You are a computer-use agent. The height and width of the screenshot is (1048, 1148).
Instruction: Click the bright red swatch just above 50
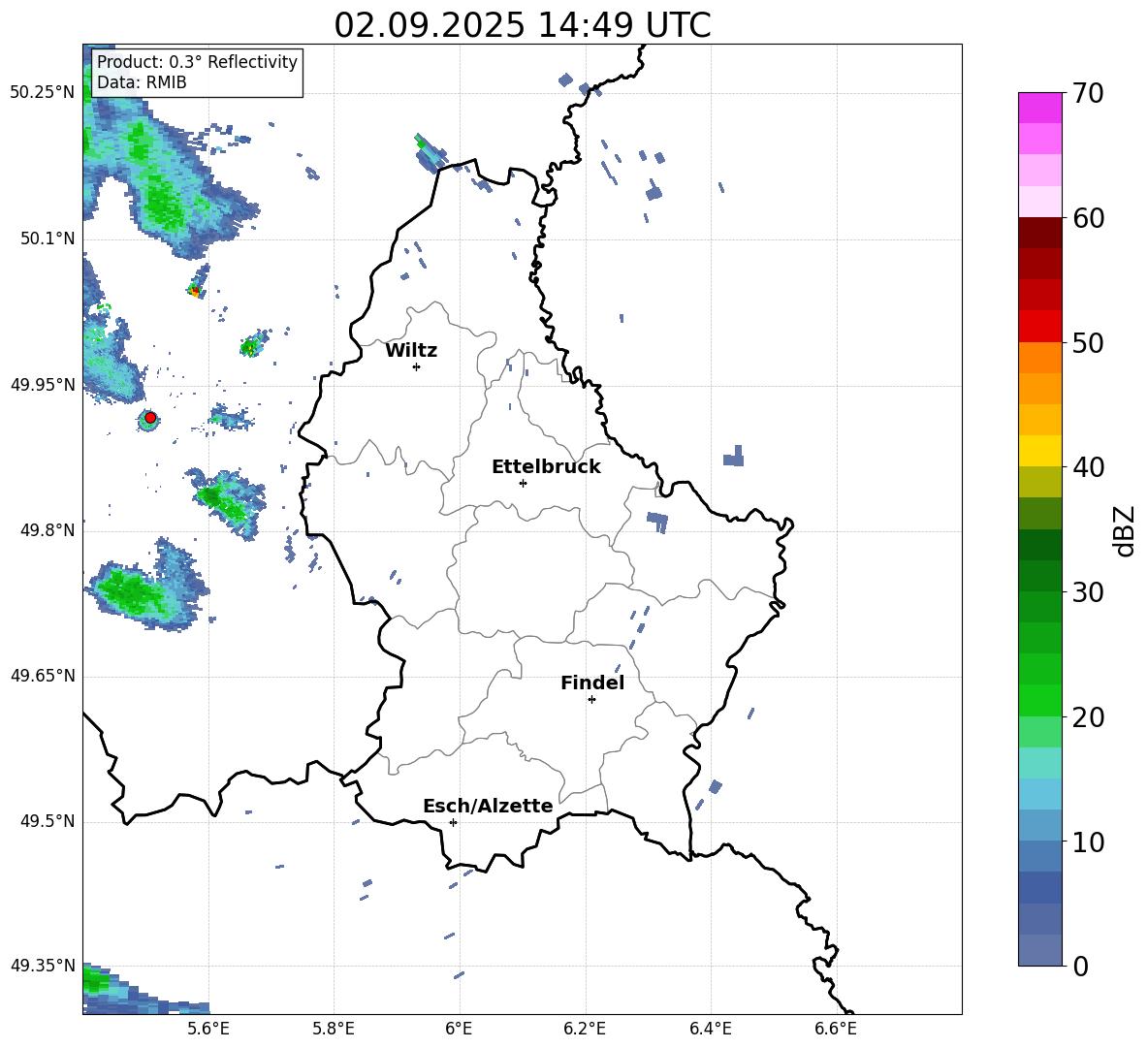coord(1039,327)
